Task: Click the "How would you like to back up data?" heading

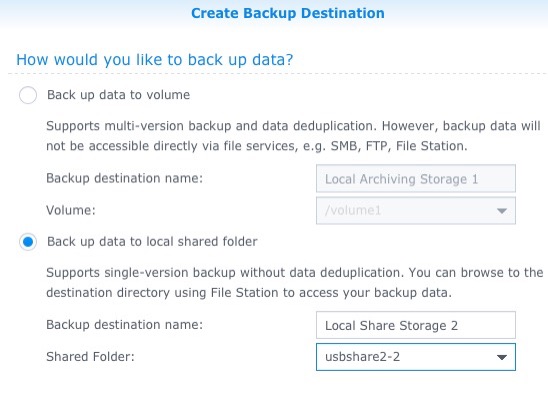Action: pyautogui.click(x=154, y=60)
